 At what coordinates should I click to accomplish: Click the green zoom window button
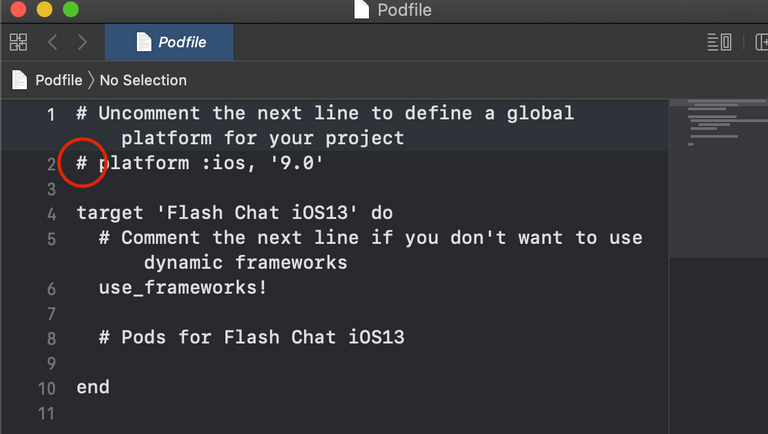tap(71, 9)
